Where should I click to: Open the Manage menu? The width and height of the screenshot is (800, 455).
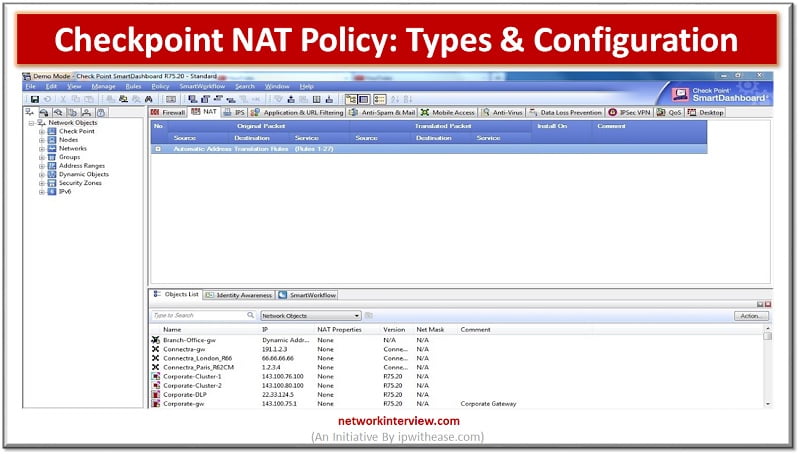[104, 86]
